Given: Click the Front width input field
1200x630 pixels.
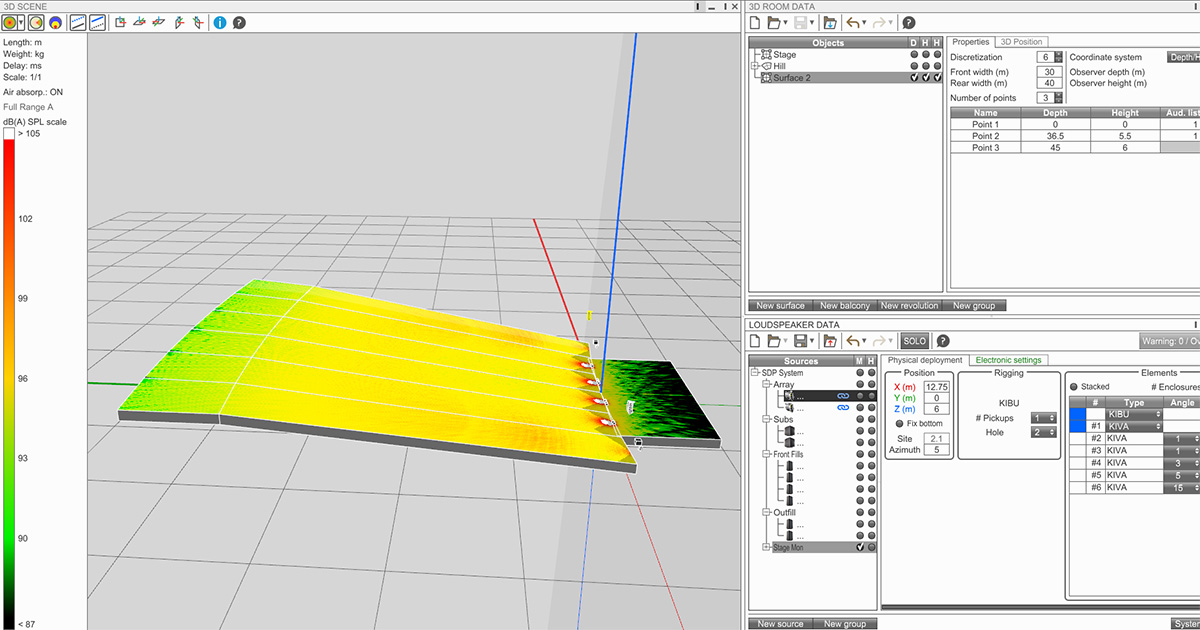Looking at the screenshot, I should pos(1050,72).
